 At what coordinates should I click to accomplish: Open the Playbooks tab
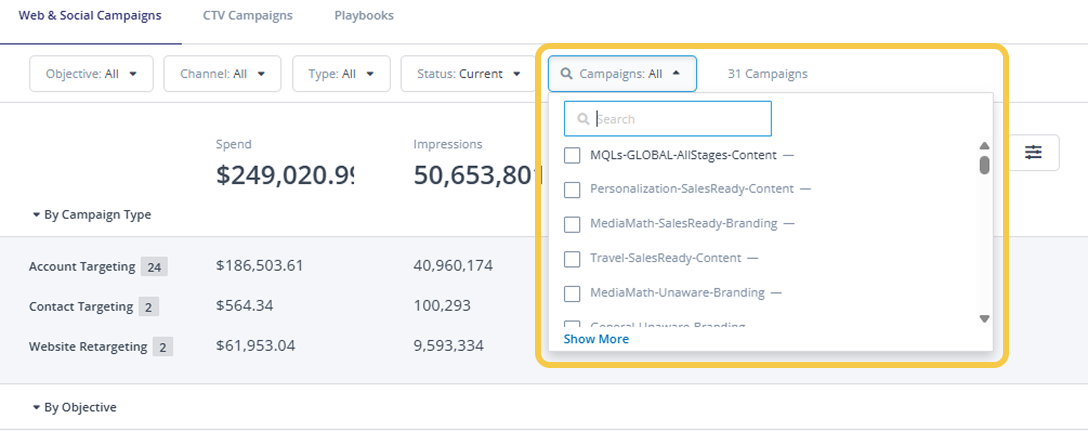[364, 15]
